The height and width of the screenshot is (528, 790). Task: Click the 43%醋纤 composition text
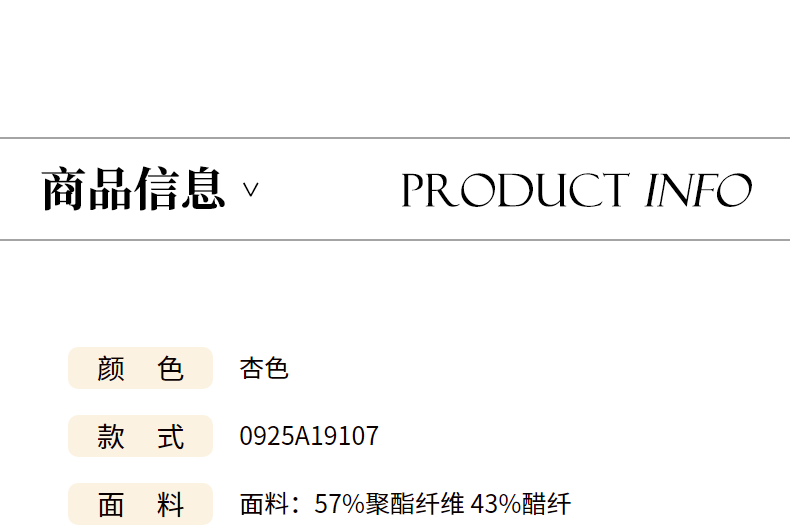tap(520, 504)
